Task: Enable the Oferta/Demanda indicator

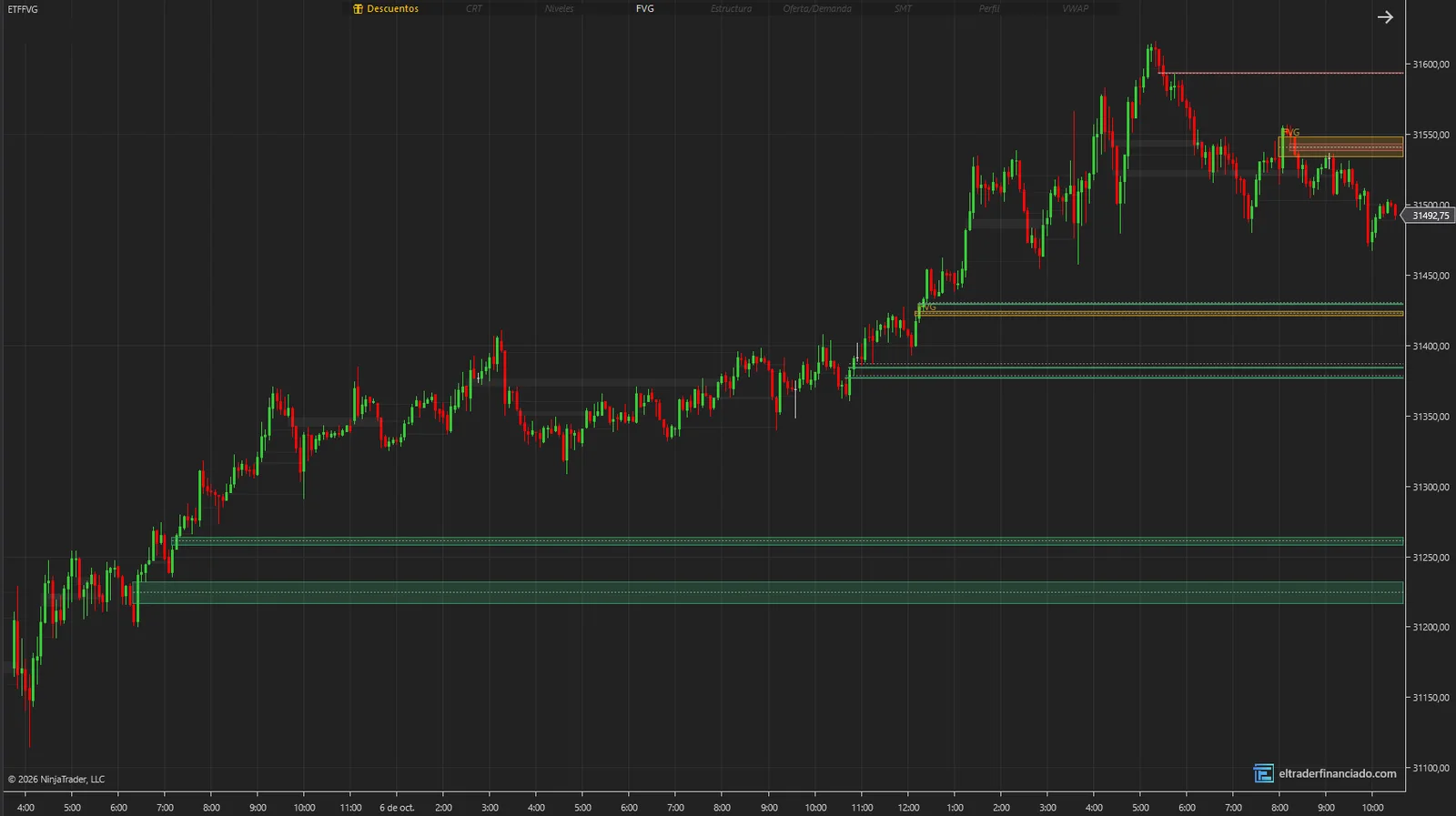Action: coord(817,9)
